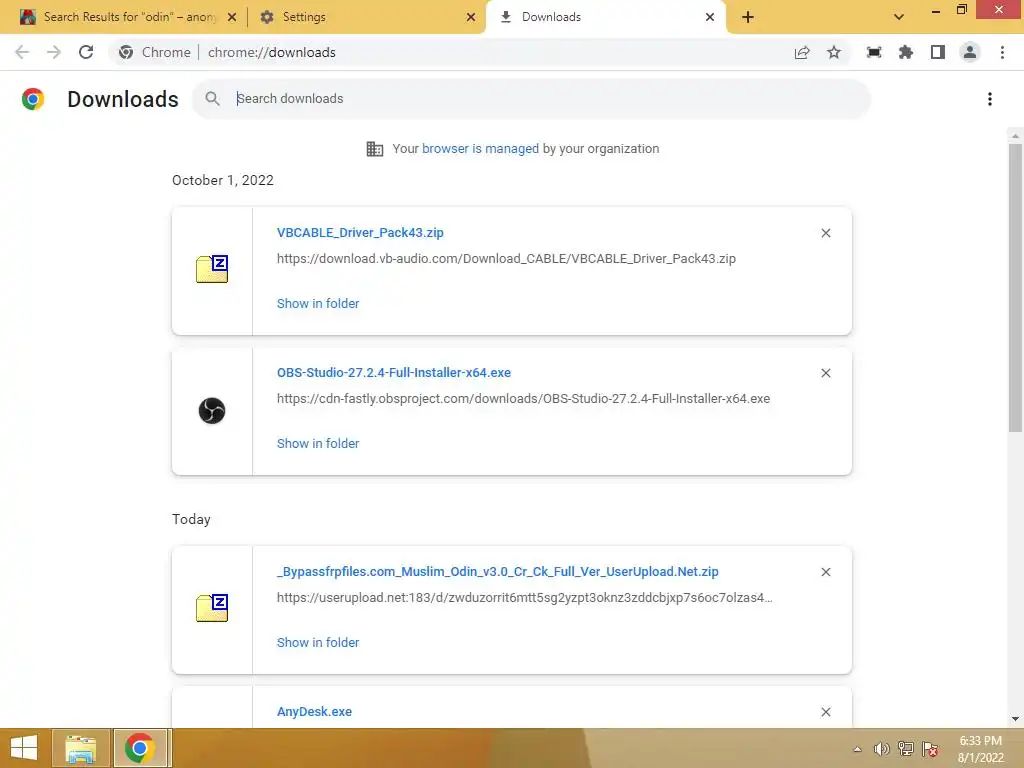Click the Chrome site info chip in address bar
Screen dimensions: 1024x768
[x=155, y=52]
